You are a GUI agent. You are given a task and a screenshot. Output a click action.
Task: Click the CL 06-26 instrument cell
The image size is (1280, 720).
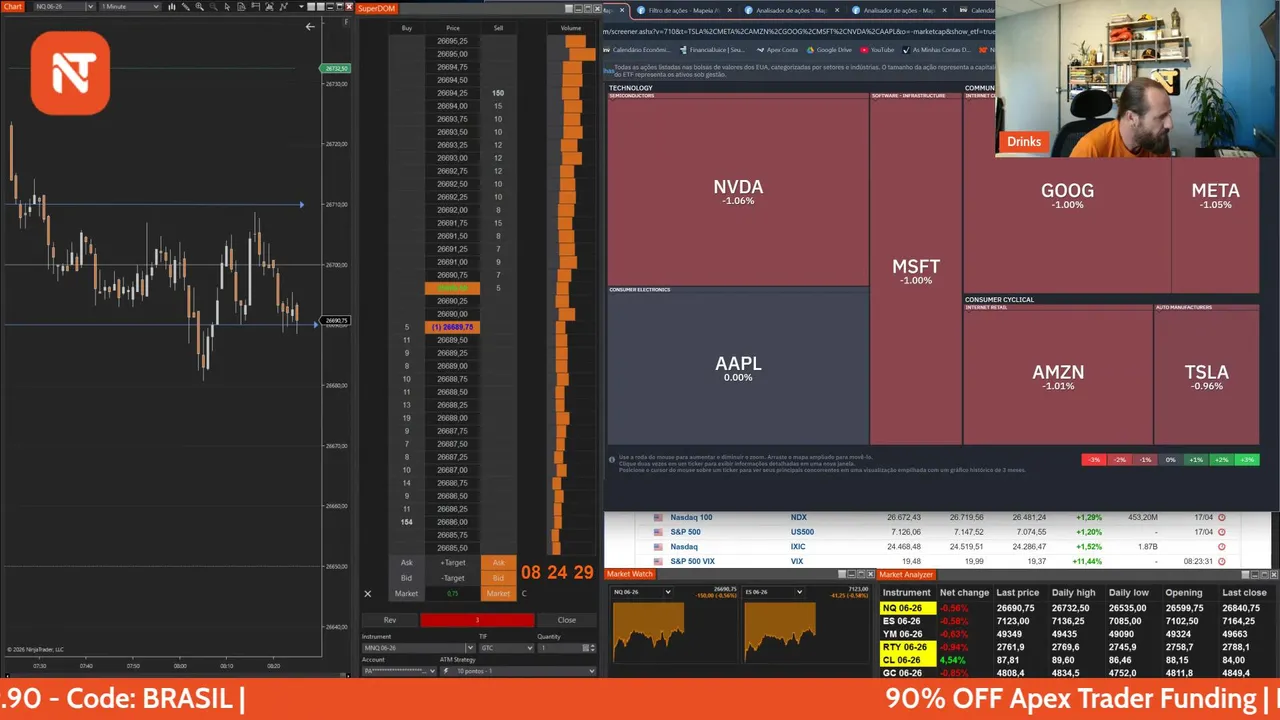pyautogui.click(x=907, y=660)
